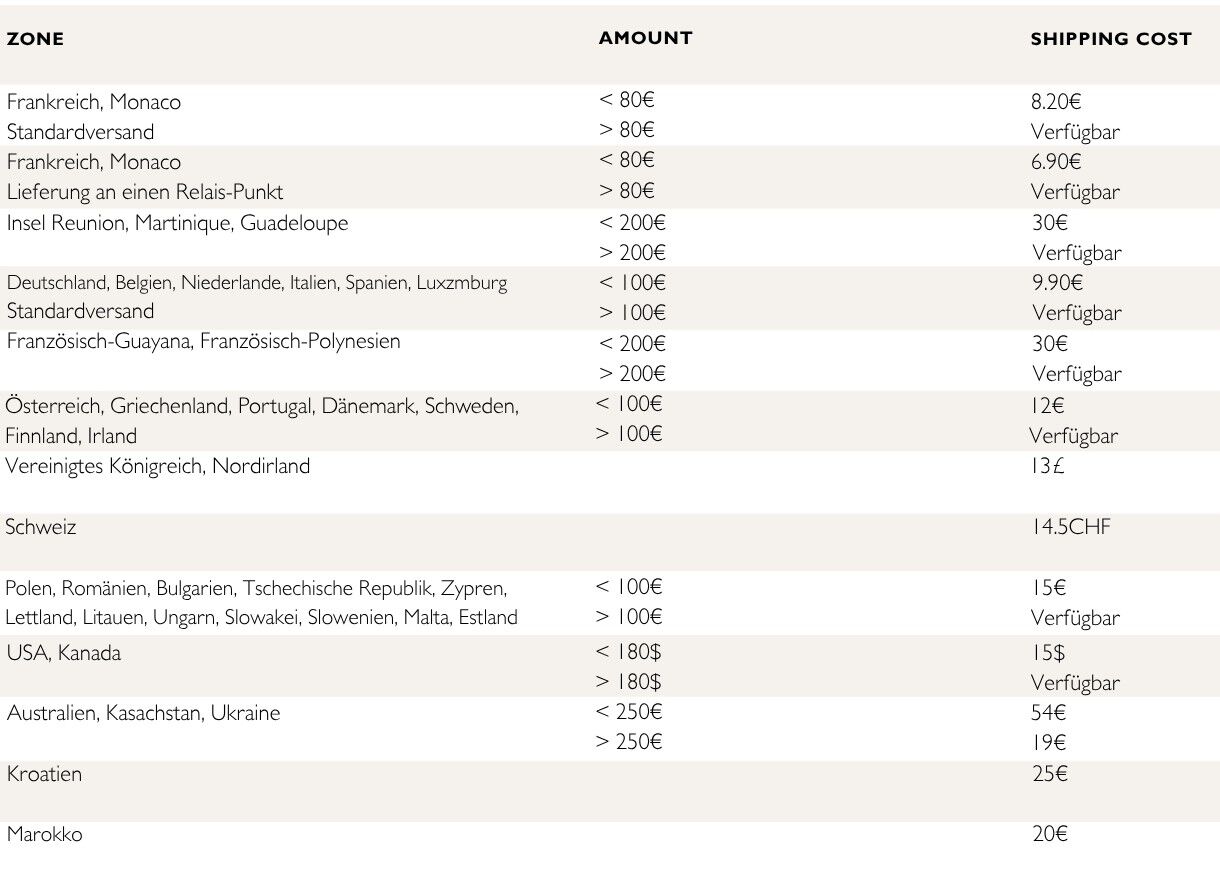Select the Schweiz zone
The width and height of the screenshot is (1220, 875).
40,527
